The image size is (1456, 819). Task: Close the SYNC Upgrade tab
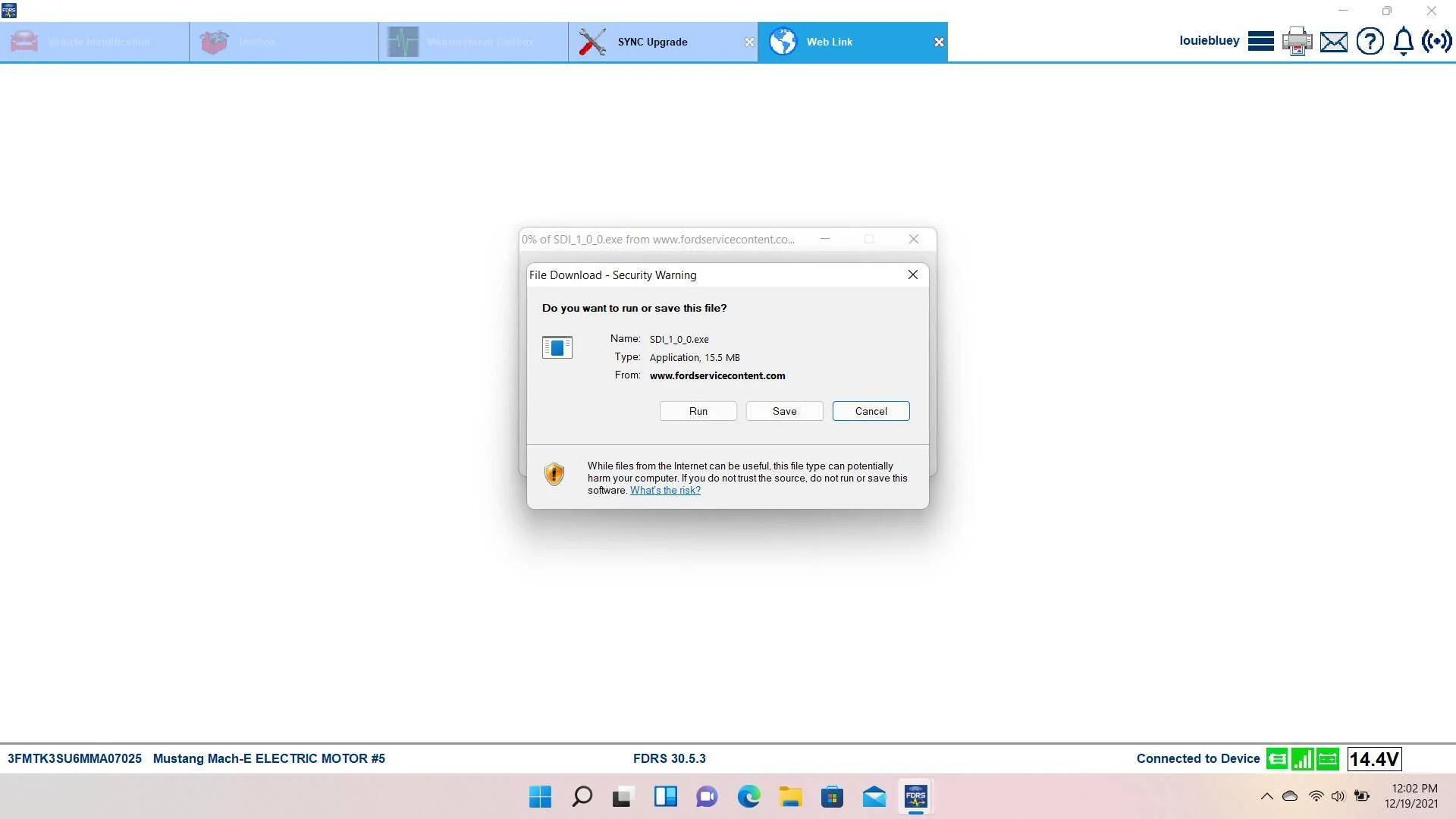(x=749, y=42)
